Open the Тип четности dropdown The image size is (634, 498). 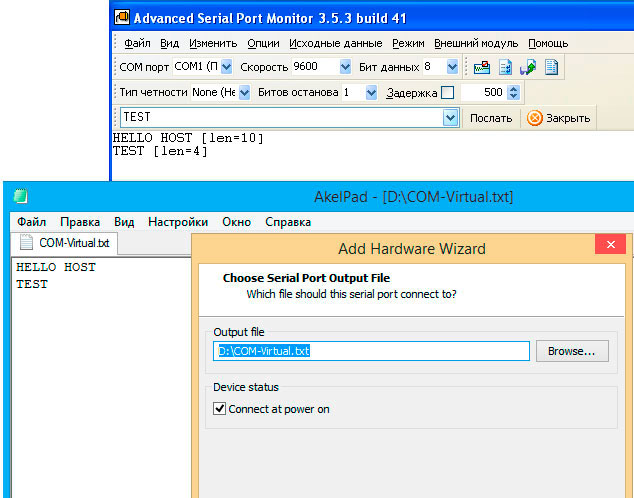tap(244, 93)
